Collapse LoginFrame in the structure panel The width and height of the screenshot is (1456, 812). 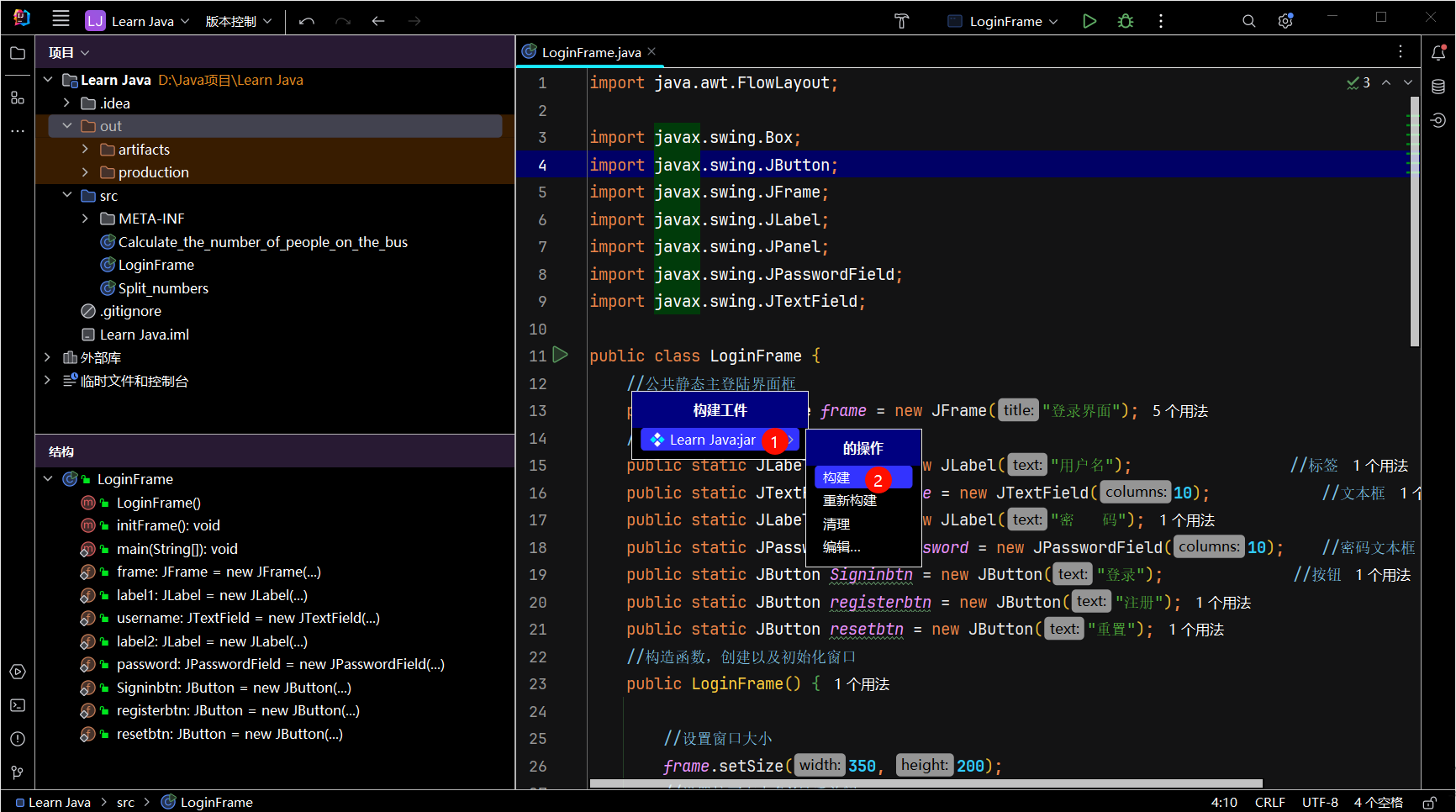tap(48, 479)
